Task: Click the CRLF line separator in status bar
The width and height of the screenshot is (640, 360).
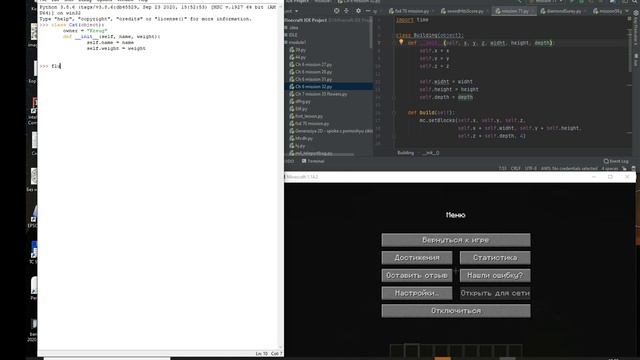Action: (516, 168)
